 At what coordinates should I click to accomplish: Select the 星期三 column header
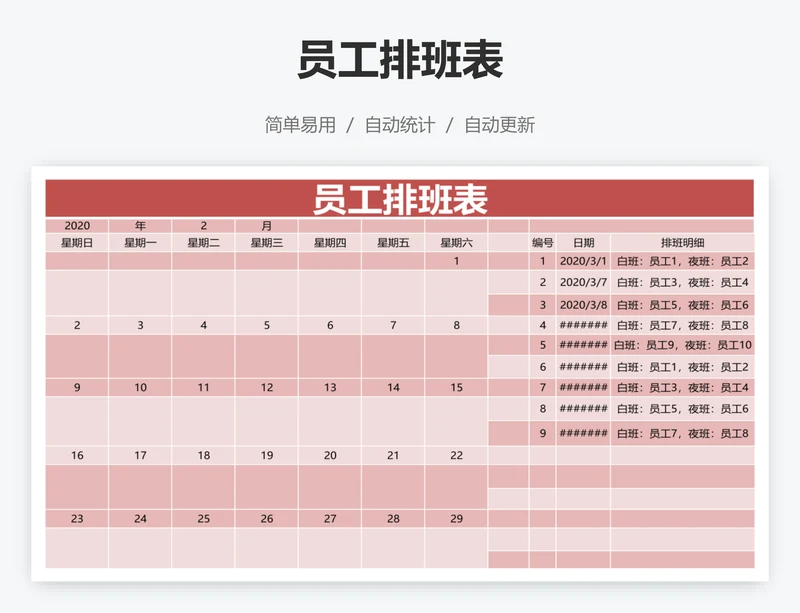pos(266,243)
